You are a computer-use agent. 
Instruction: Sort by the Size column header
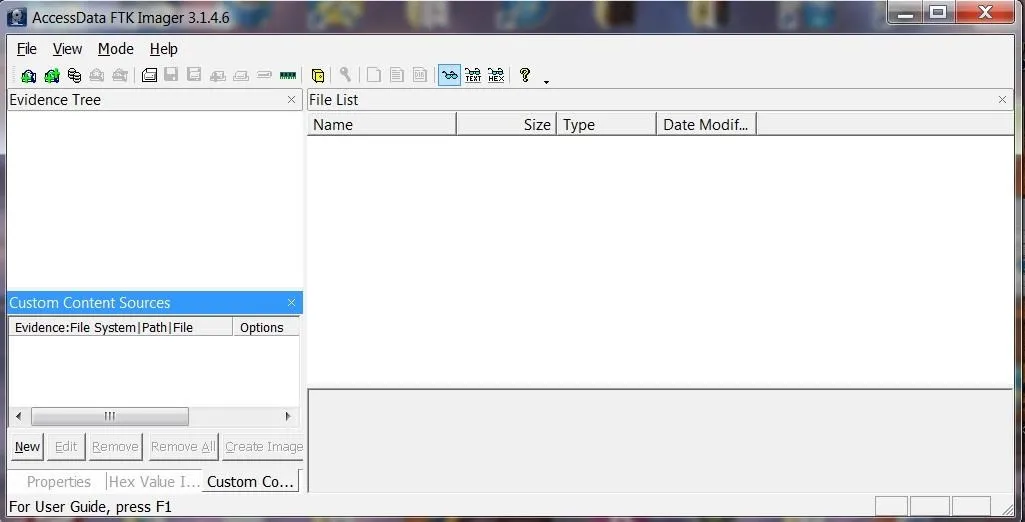click(506, 124)
